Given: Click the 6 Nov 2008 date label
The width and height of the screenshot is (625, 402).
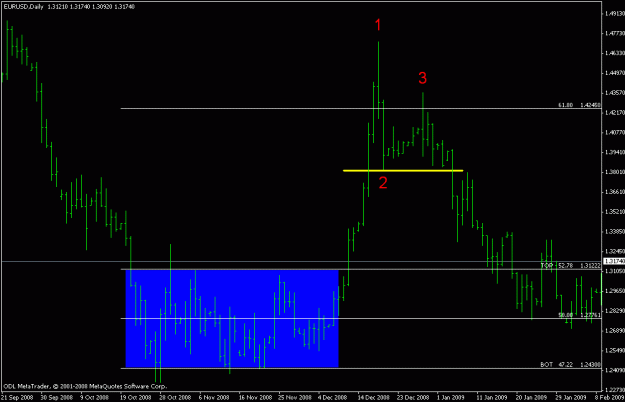Looking at the screenshot, I should [214, 397].
